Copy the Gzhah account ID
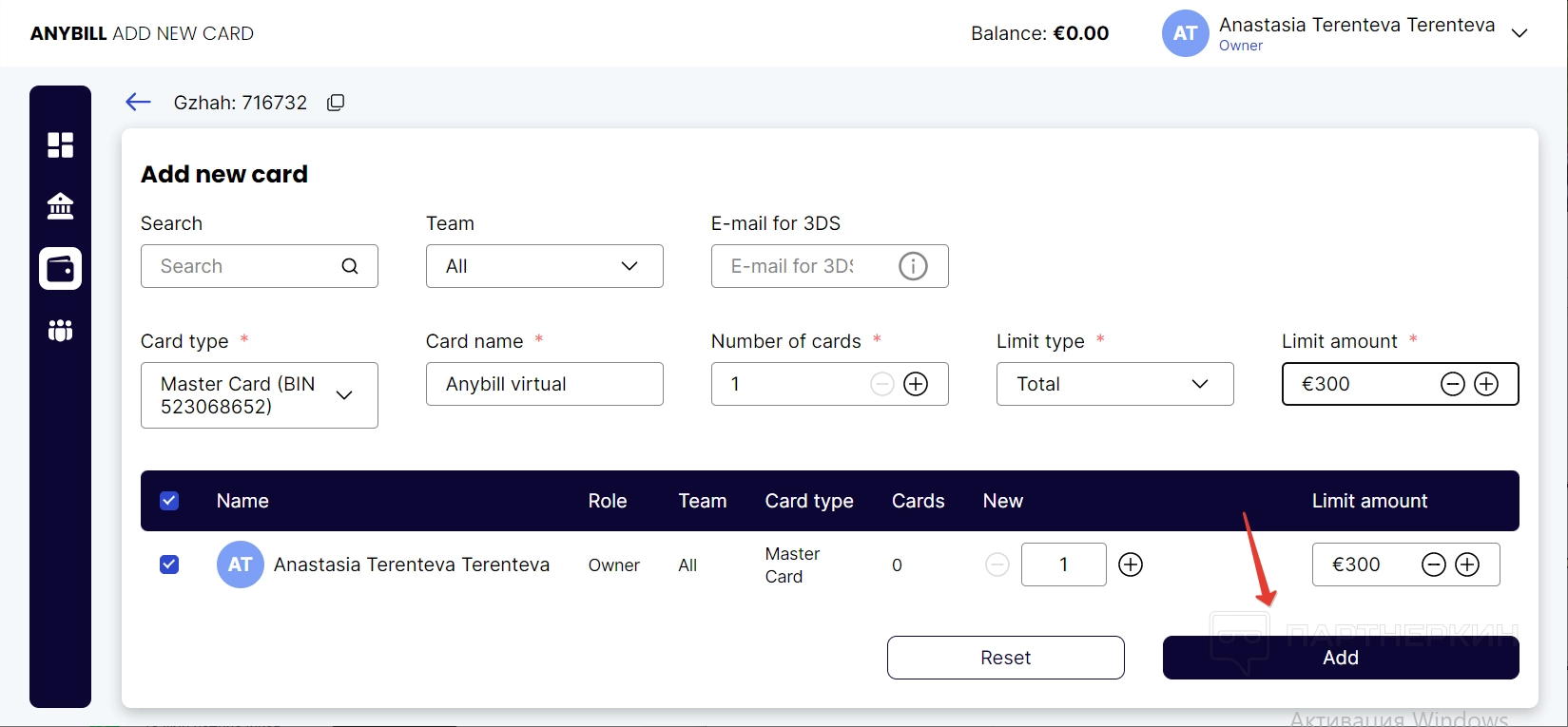1568x727 pixels. [336, 103]
